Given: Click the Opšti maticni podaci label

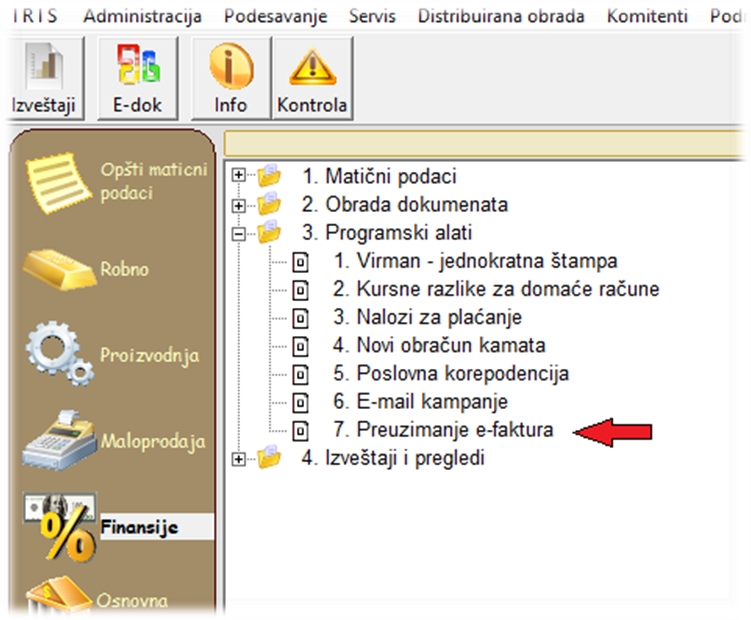Looking at the screenshot, I should coord(154,181).
